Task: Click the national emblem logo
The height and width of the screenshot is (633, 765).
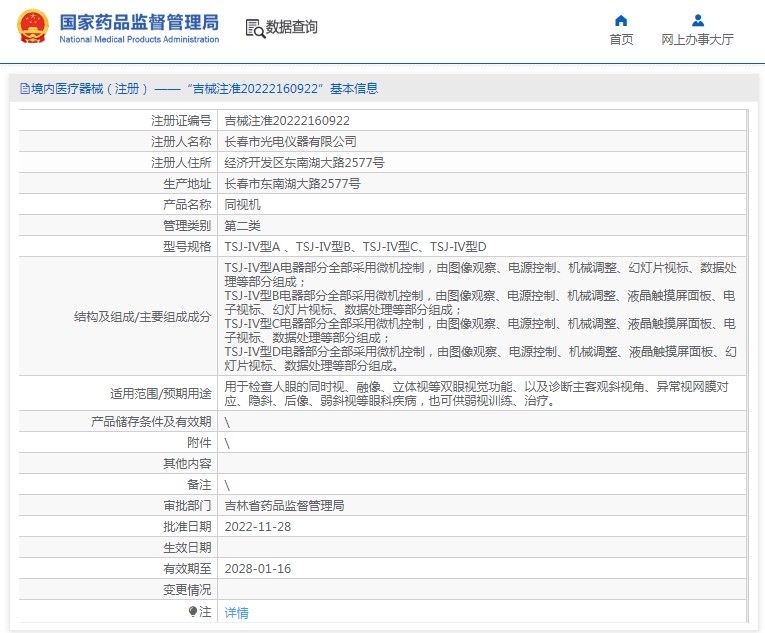Action: (32, 28)
